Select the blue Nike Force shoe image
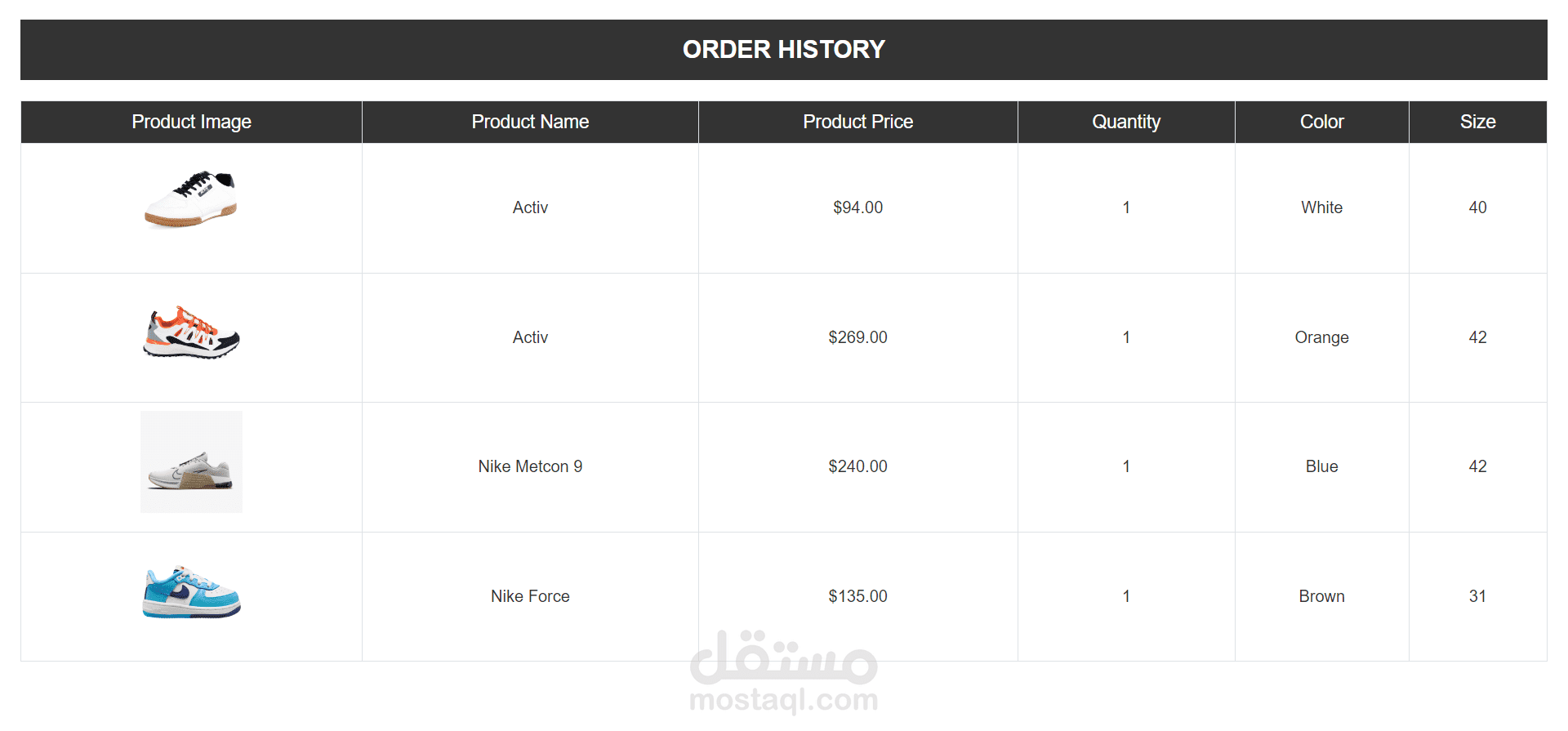This screenshot has width=1568, height=731. 191,592
